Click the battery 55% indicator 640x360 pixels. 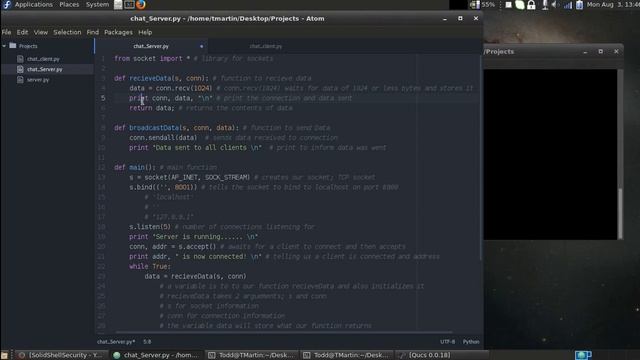[483, 4]
